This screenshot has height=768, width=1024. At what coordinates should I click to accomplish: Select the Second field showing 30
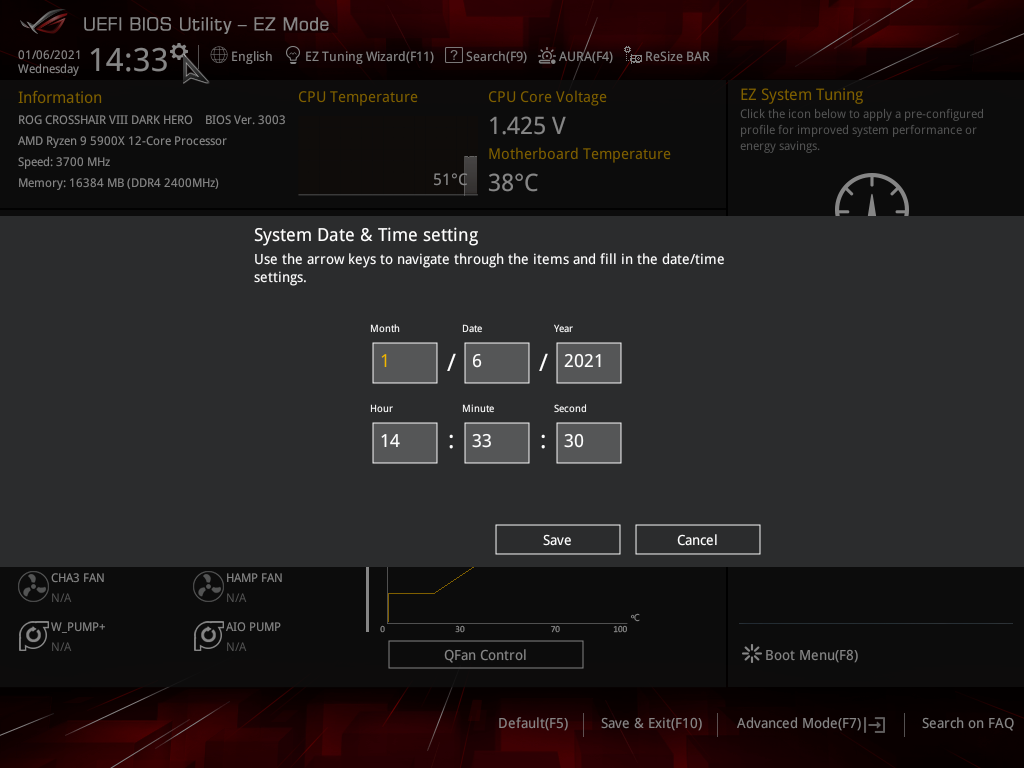click(589, 443)
